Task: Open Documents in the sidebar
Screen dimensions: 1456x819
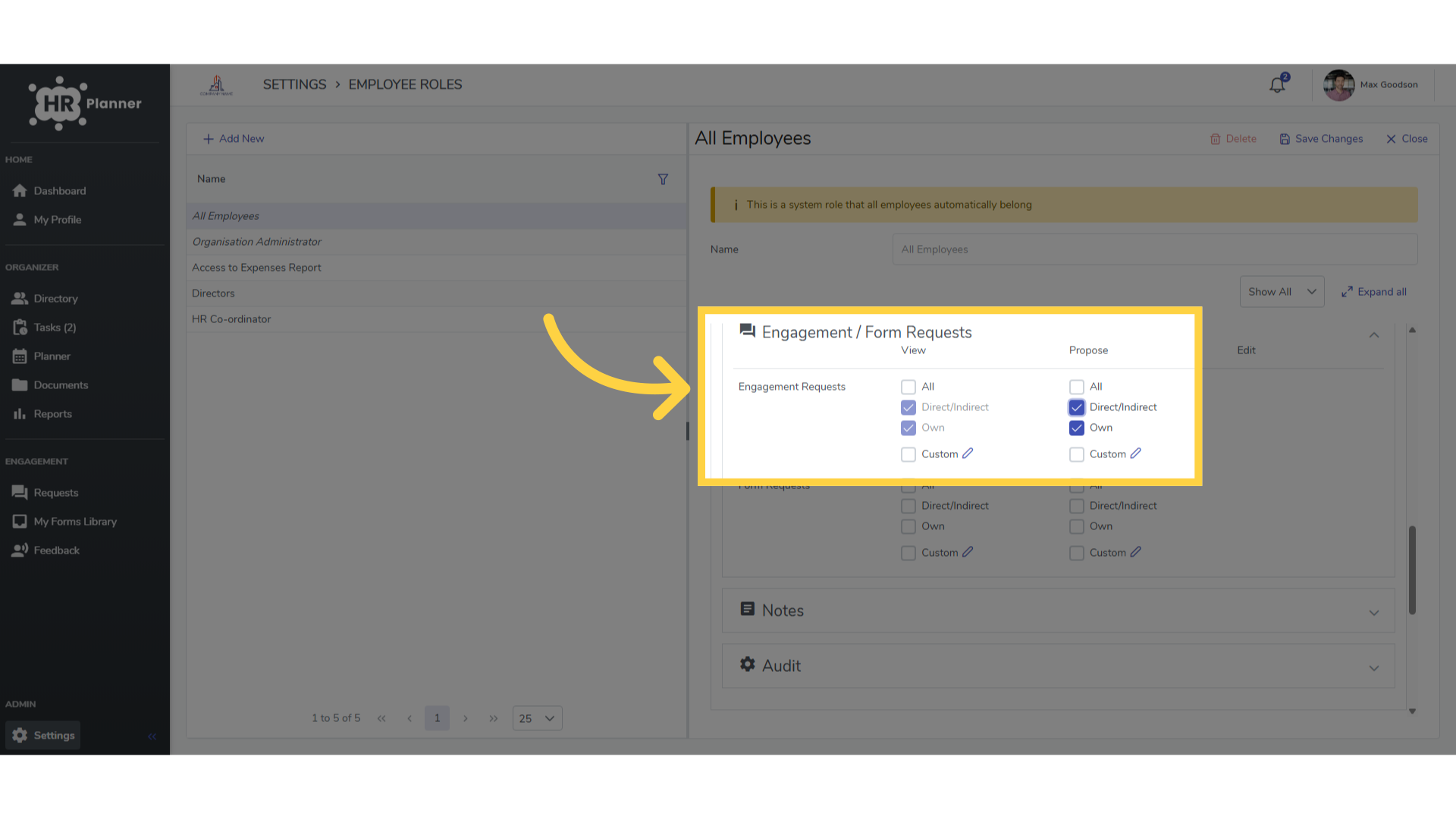Action: coord(51,385)
